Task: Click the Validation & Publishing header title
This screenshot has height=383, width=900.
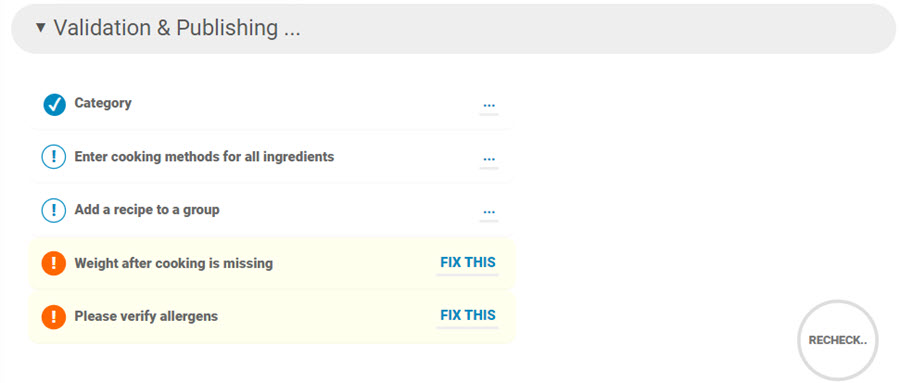Action: (x=177, y=28)
